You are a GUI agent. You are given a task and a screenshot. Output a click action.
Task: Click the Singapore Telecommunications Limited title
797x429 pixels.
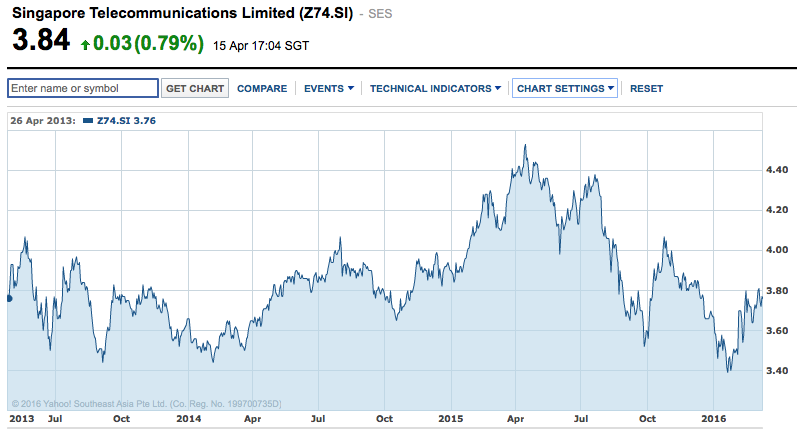tap(182, 13)
